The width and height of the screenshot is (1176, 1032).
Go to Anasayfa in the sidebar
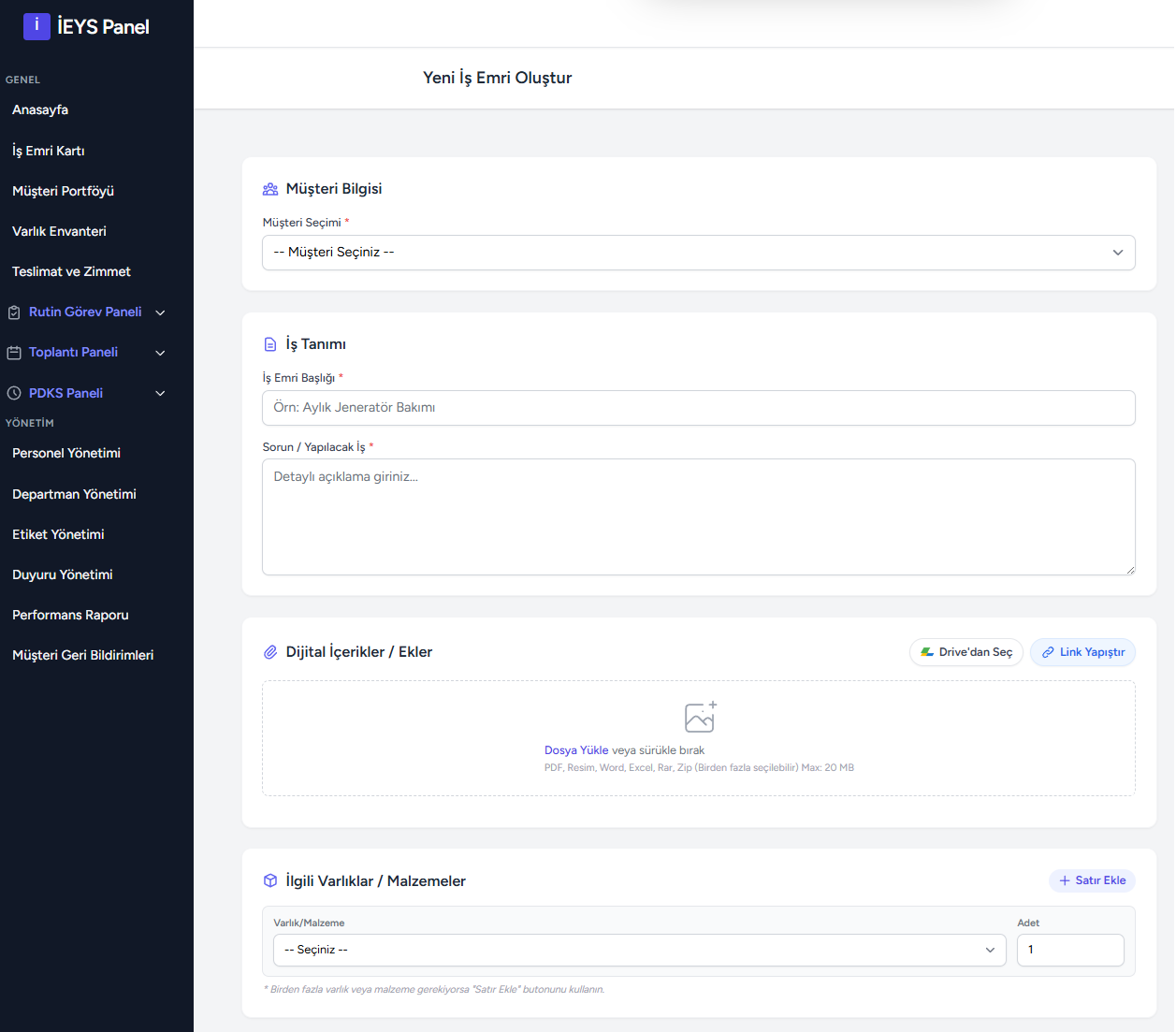pos(40,109)
